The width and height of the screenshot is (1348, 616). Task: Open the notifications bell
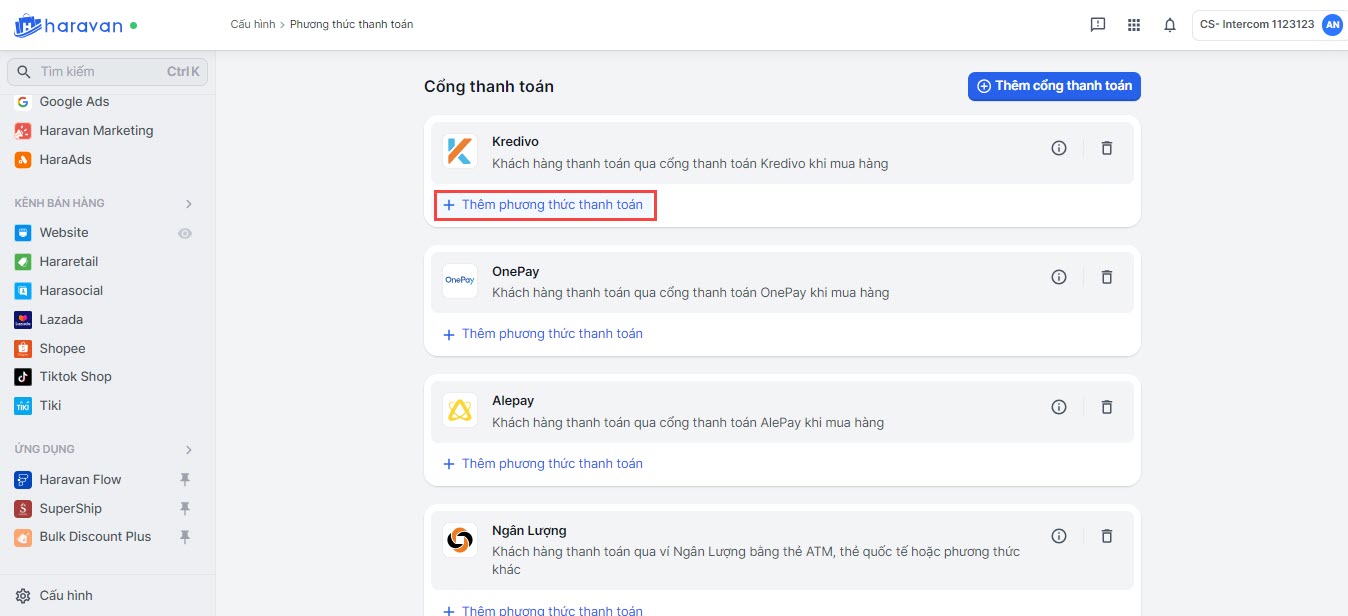click(1170, 25)
